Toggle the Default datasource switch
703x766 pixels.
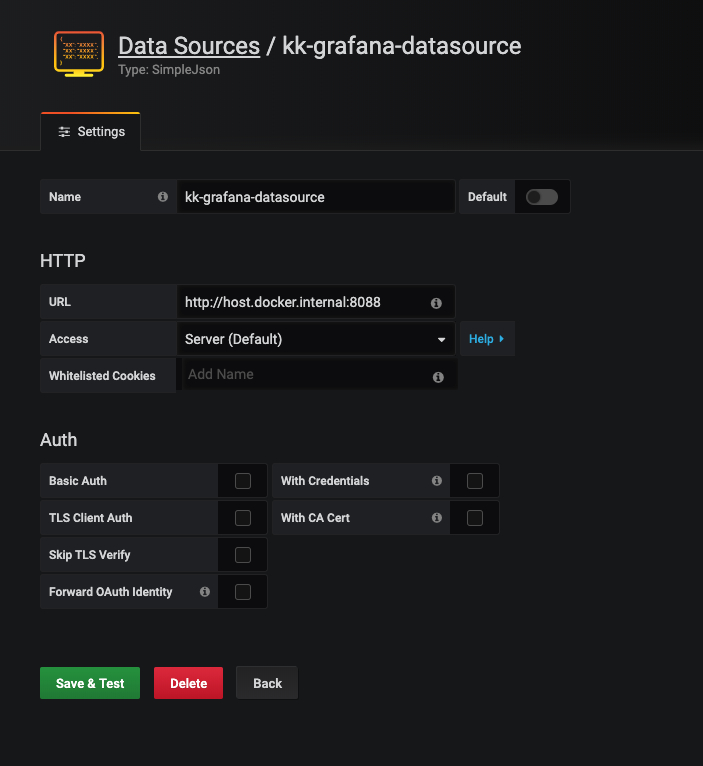pyautogui.click(x=542, y=197)
